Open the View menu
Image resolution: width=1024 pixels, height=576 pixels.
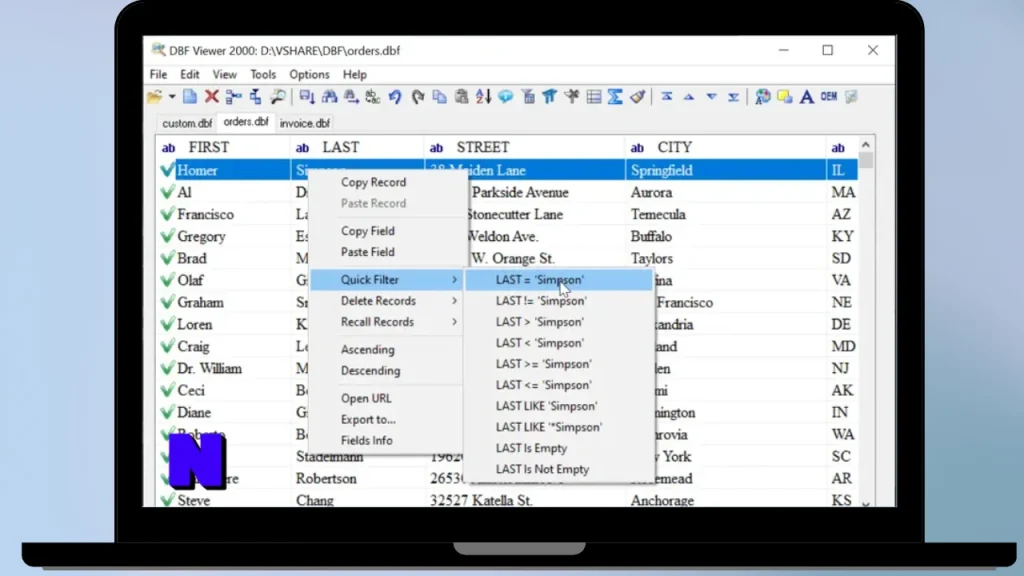pyautogui.click(x=225, y=74)
